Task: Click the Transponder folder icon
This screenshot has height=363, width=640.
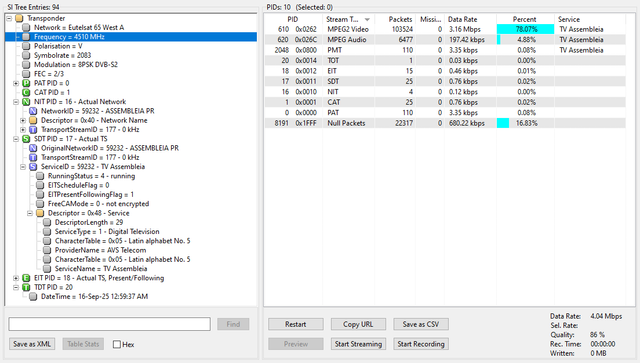Action: click(19, 18)
